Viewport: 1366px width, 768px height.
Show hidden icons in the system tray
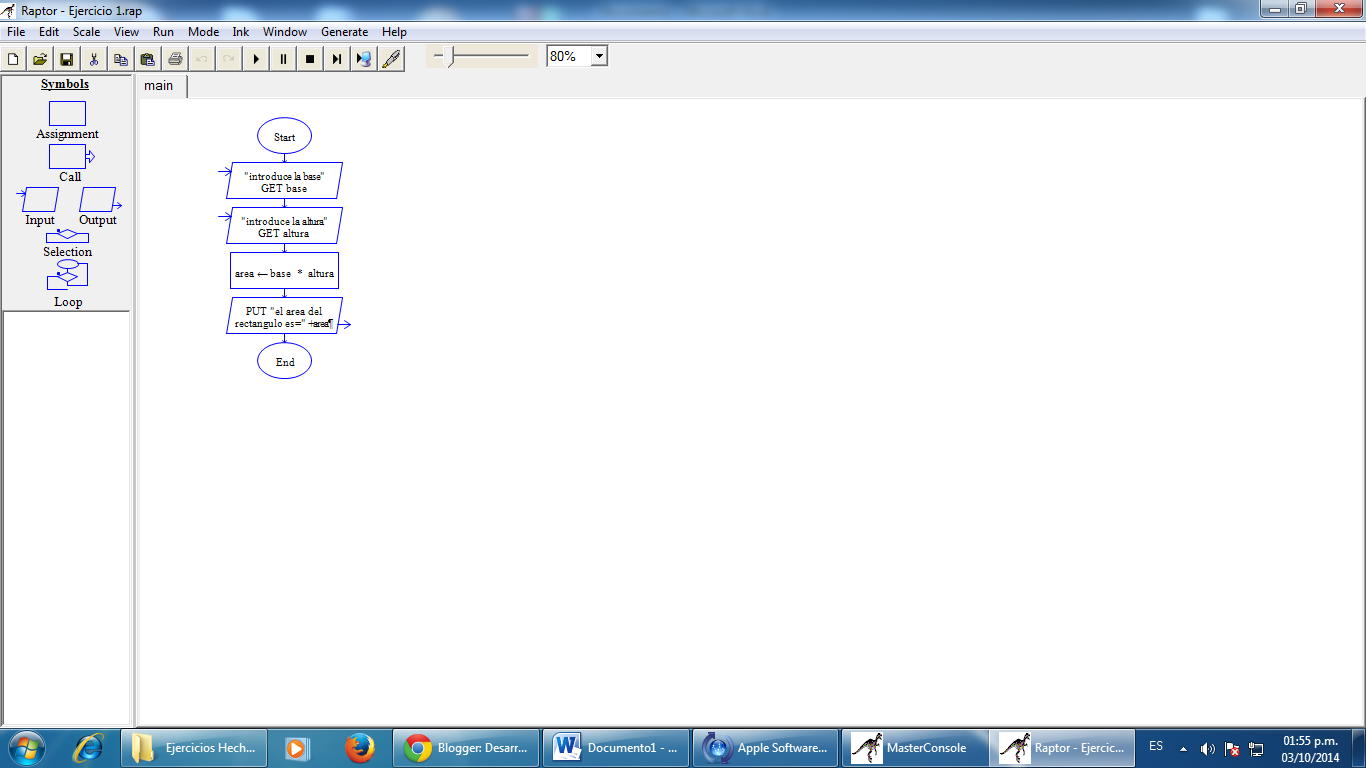click(x=1184, y=747)
